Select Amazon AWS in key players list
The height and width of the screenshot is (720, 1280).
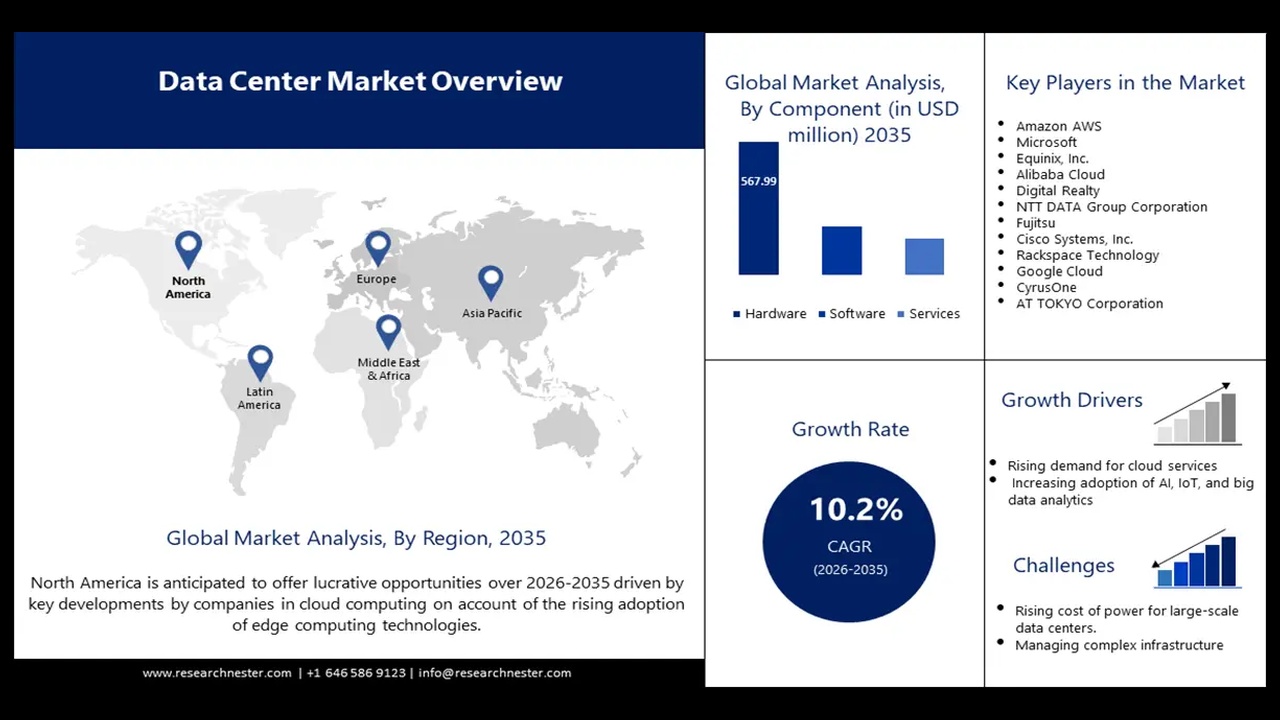(1058, 126)
